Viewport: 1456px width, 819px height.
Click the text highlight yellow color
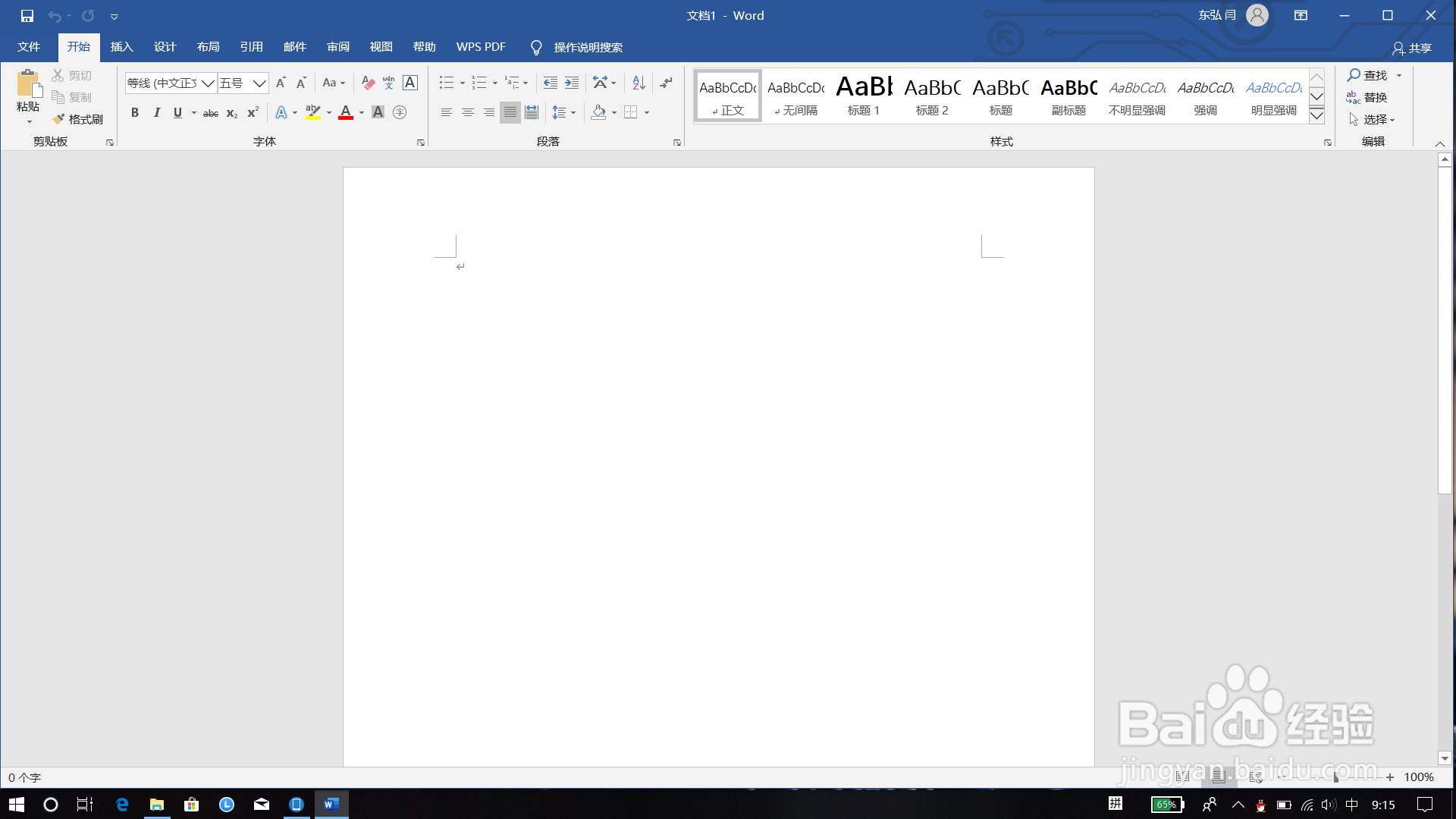[x=313, y=112]
